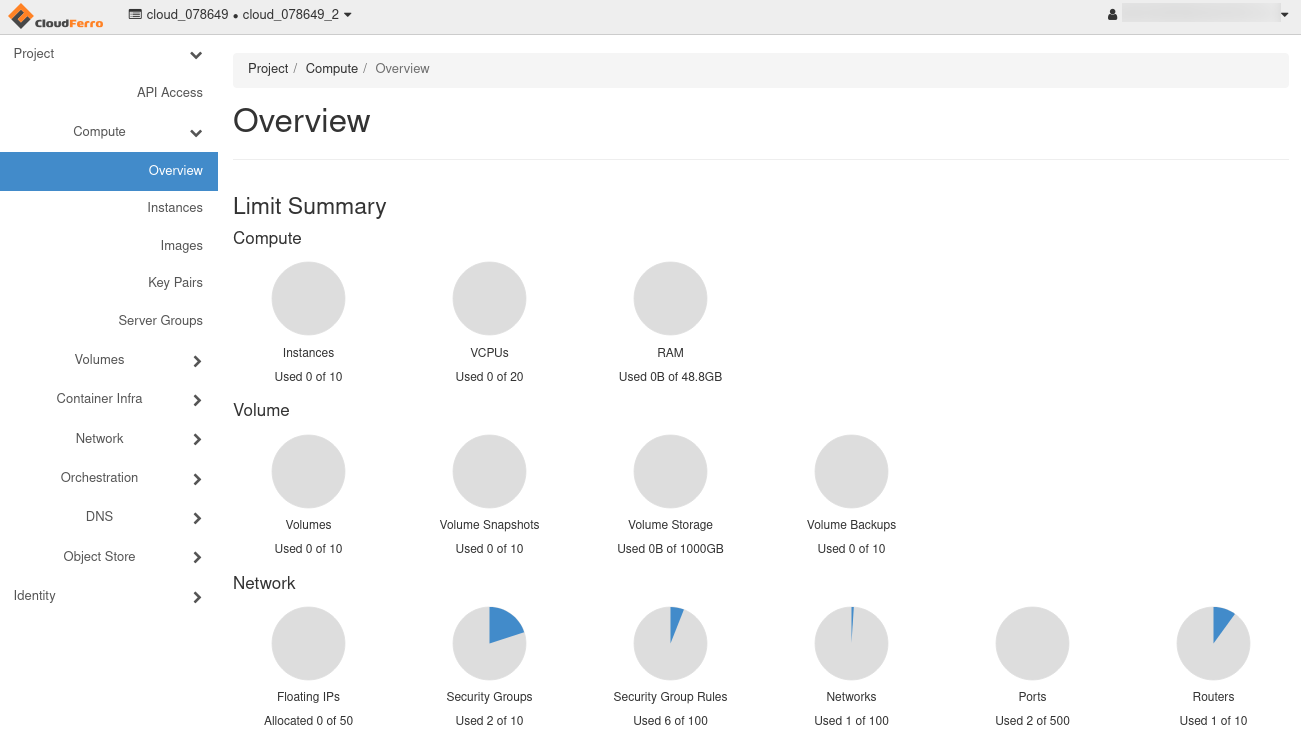The width and height of the screenshot is (1301, 756).
Task: Click the Volume Storage pie chart
Action: point(670,471)
